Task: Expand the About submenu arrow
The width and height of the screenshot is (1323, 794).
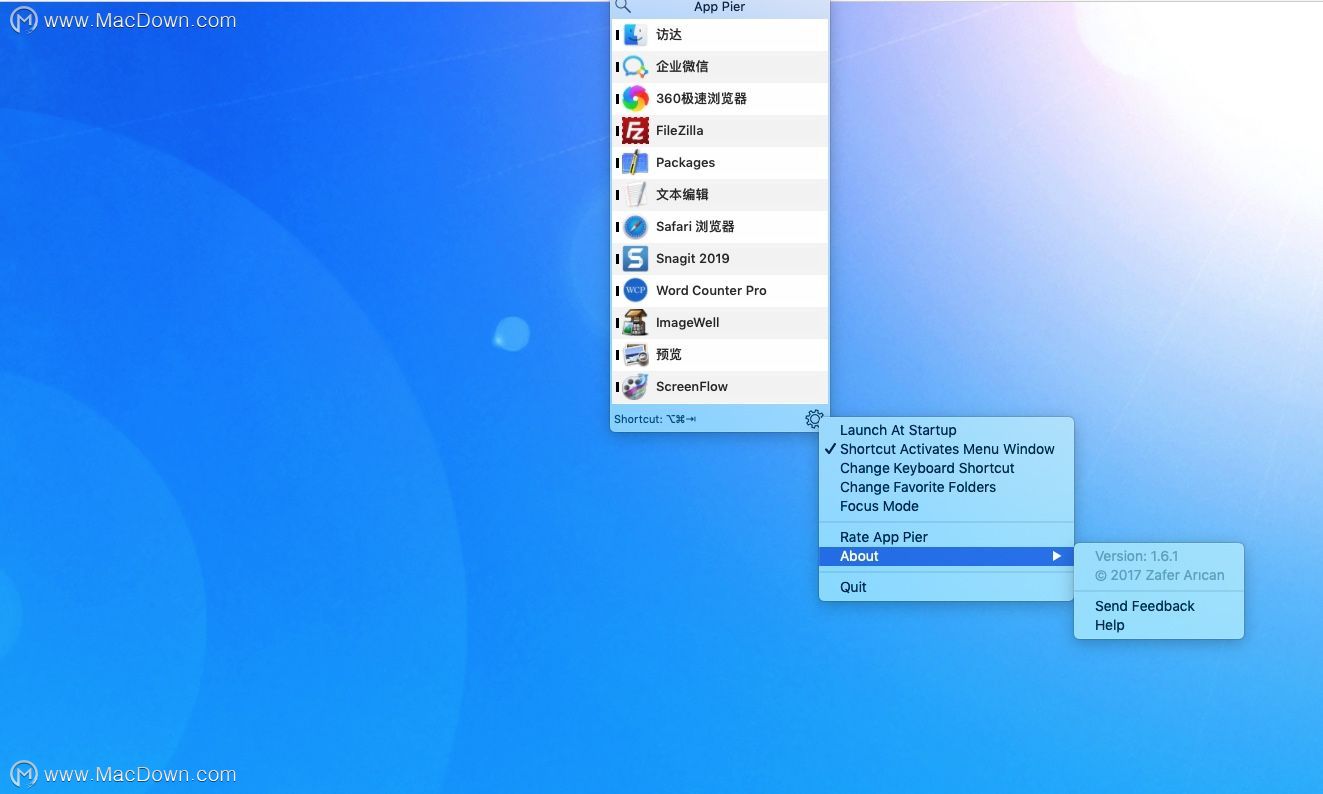Action: point(1056,556)
